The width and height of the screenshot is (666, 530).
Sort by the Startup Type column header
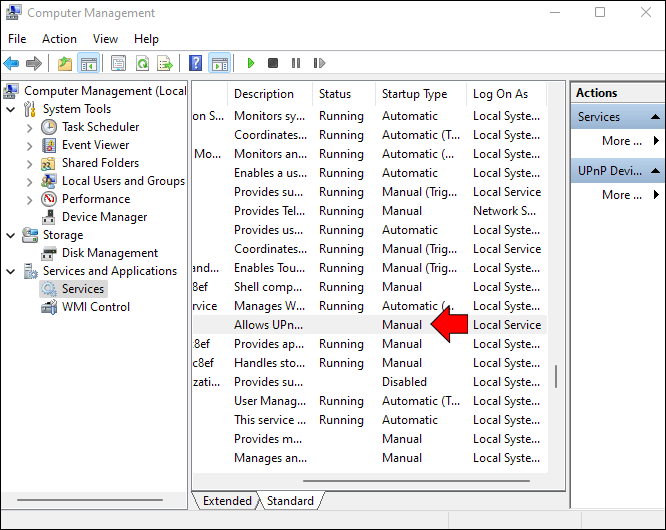421,94
